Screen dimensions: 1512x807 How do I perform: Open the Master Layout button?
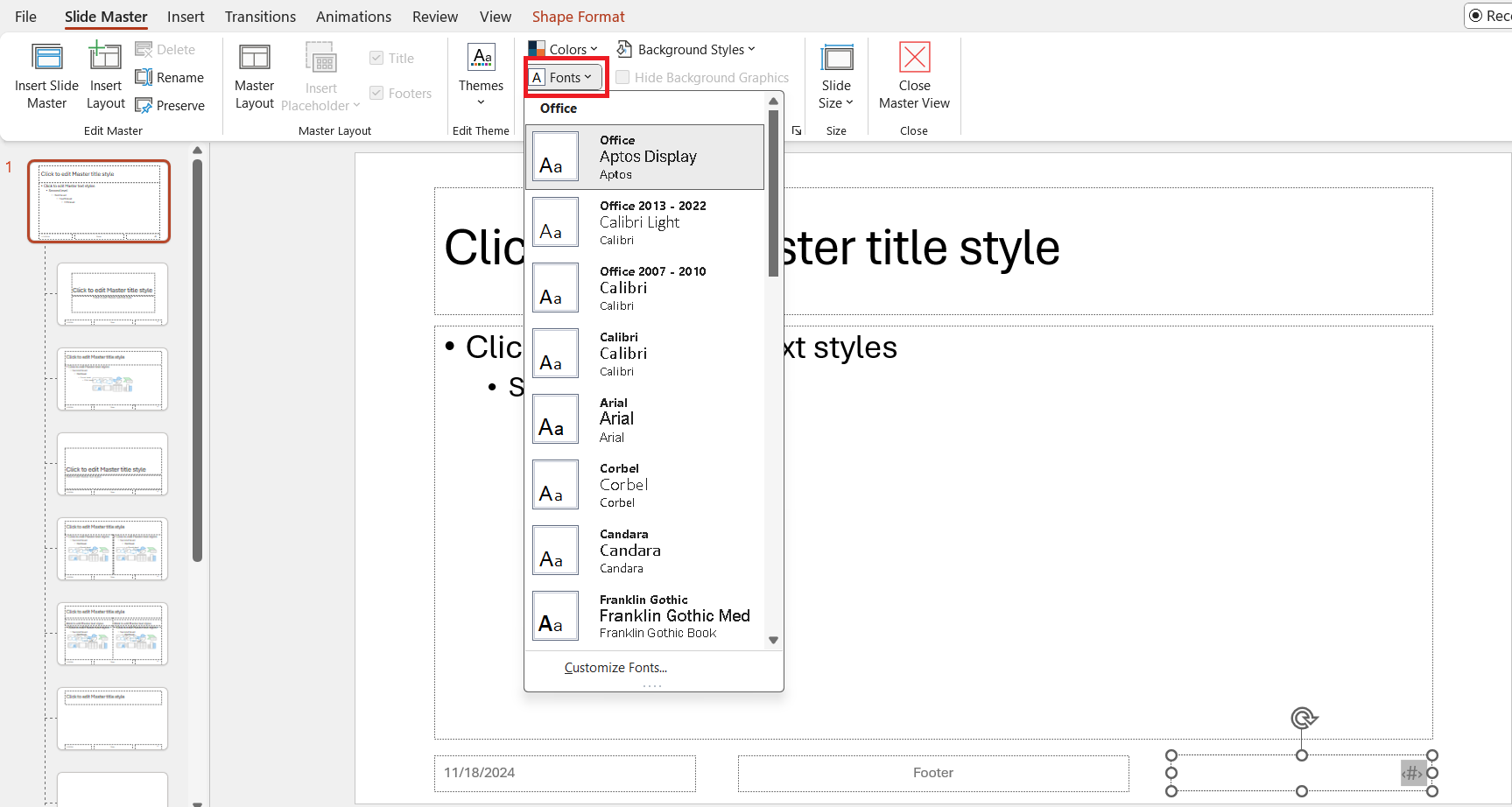(x=255, y=76)
